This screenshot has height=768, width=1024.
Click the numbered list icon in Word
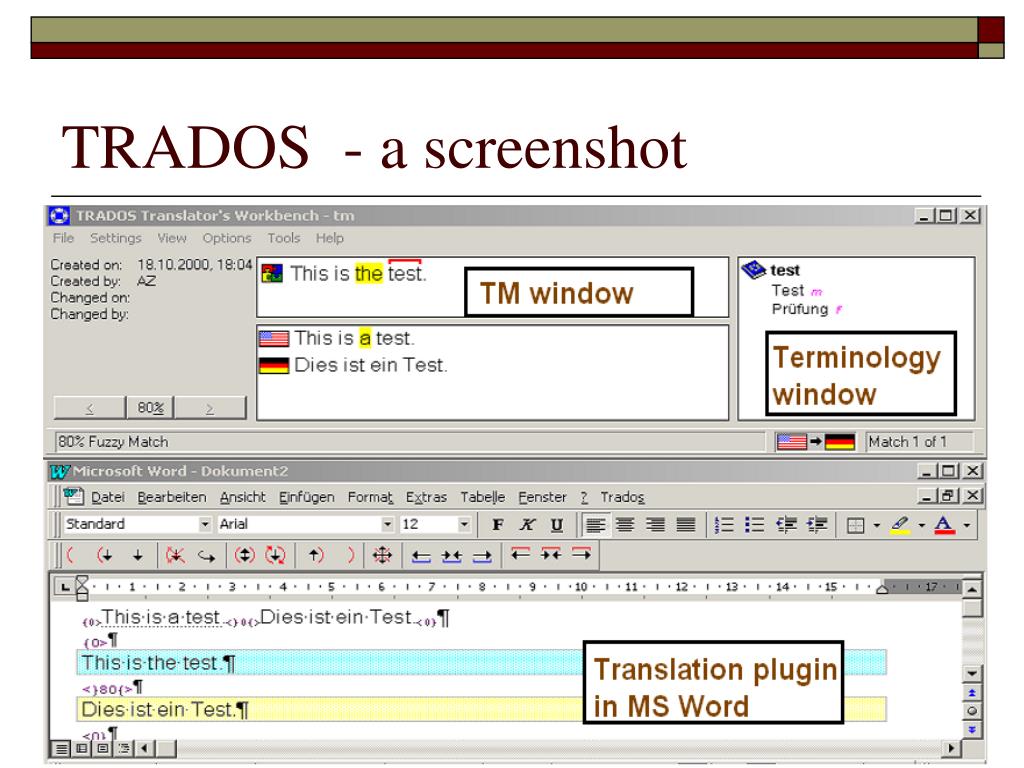724,524
